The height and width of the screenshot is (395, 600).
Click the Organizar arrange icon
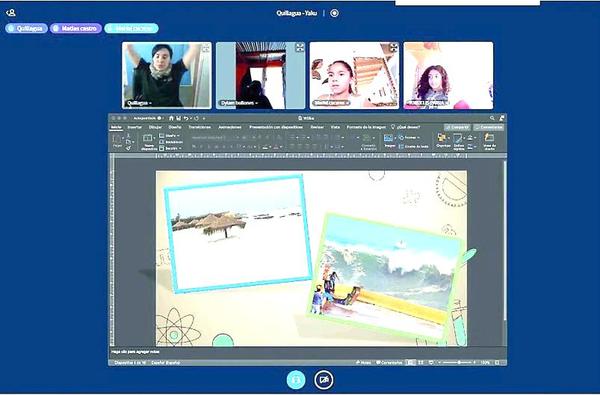click(x=442, y=137)
